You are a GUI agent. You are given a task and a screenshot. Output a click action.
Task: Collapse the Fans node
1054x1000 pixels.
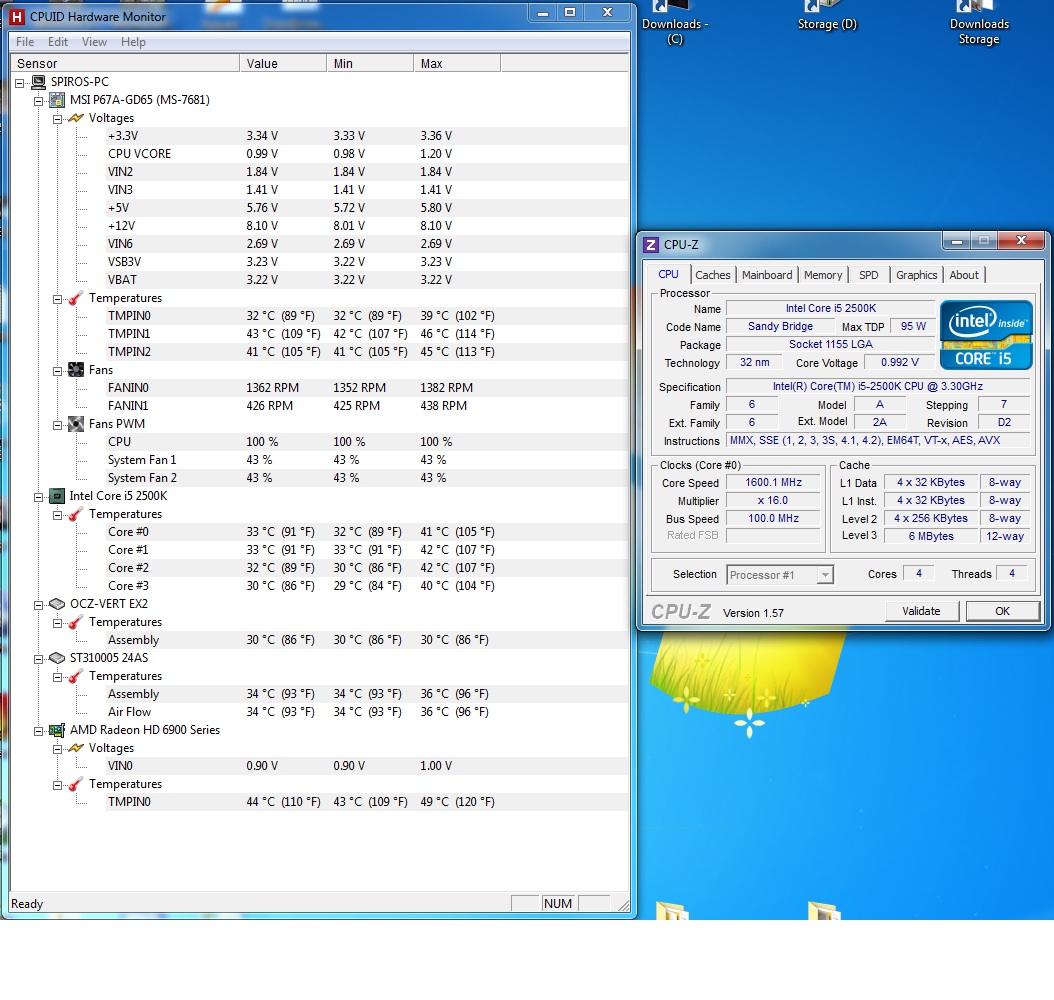(58, 370)
